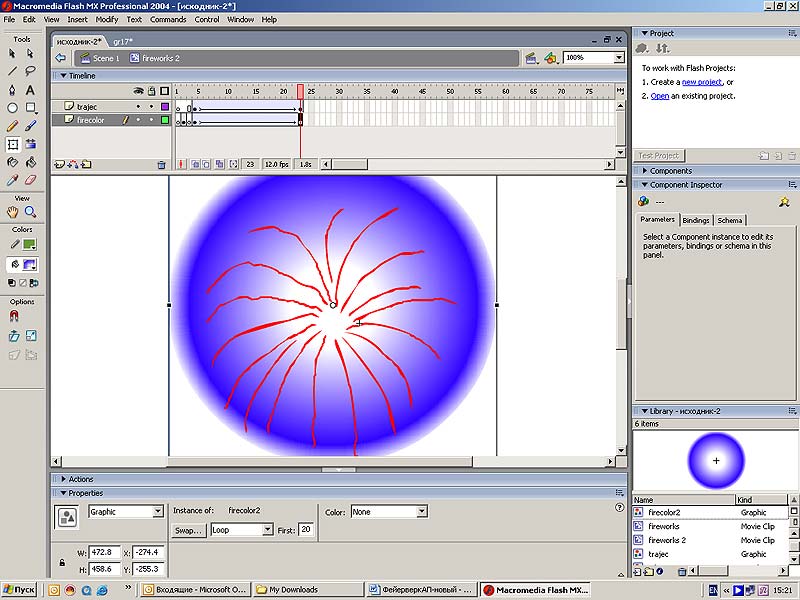Screen dimensions: 800x600
Task: Expand the Actions panel
Action: [x=80, y=479]
